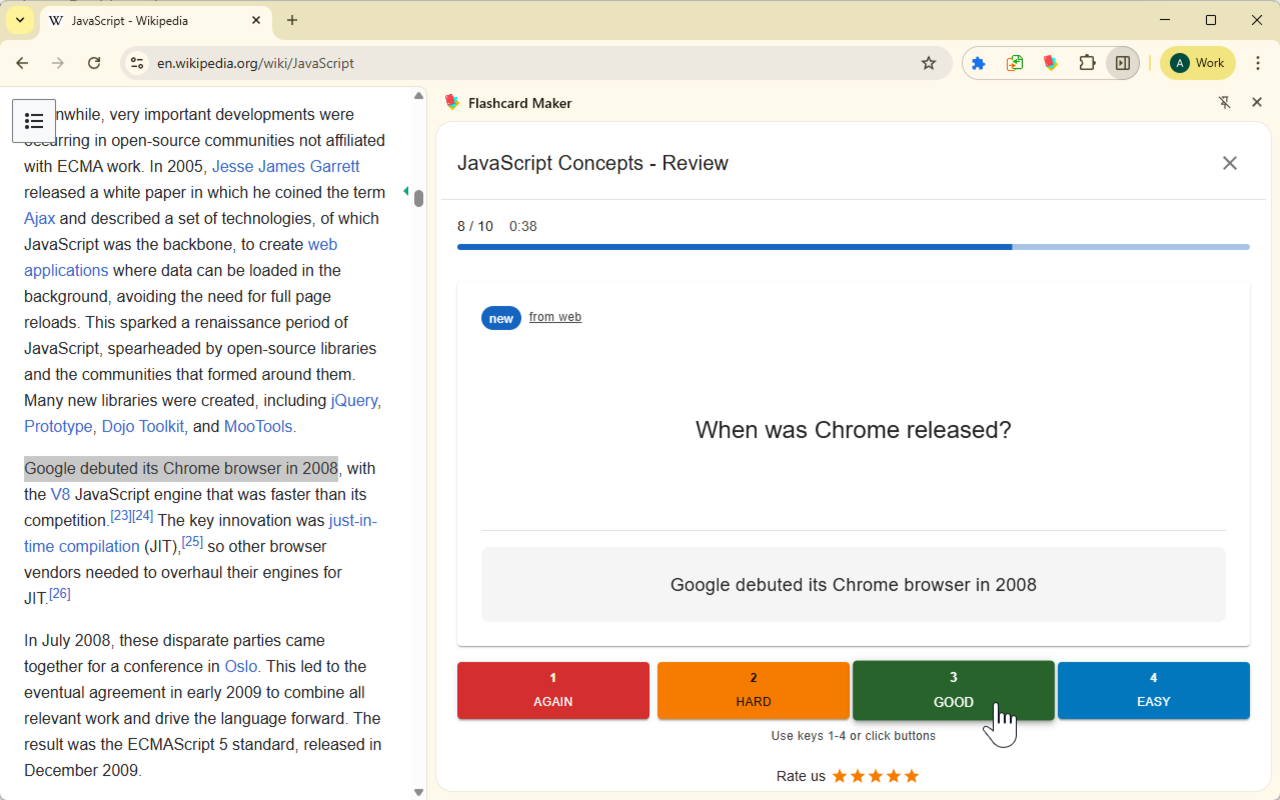Mark the flashcard as Hard
Image resolution: width=1280 pixels, height=800 pixels.
pos(753,690)
